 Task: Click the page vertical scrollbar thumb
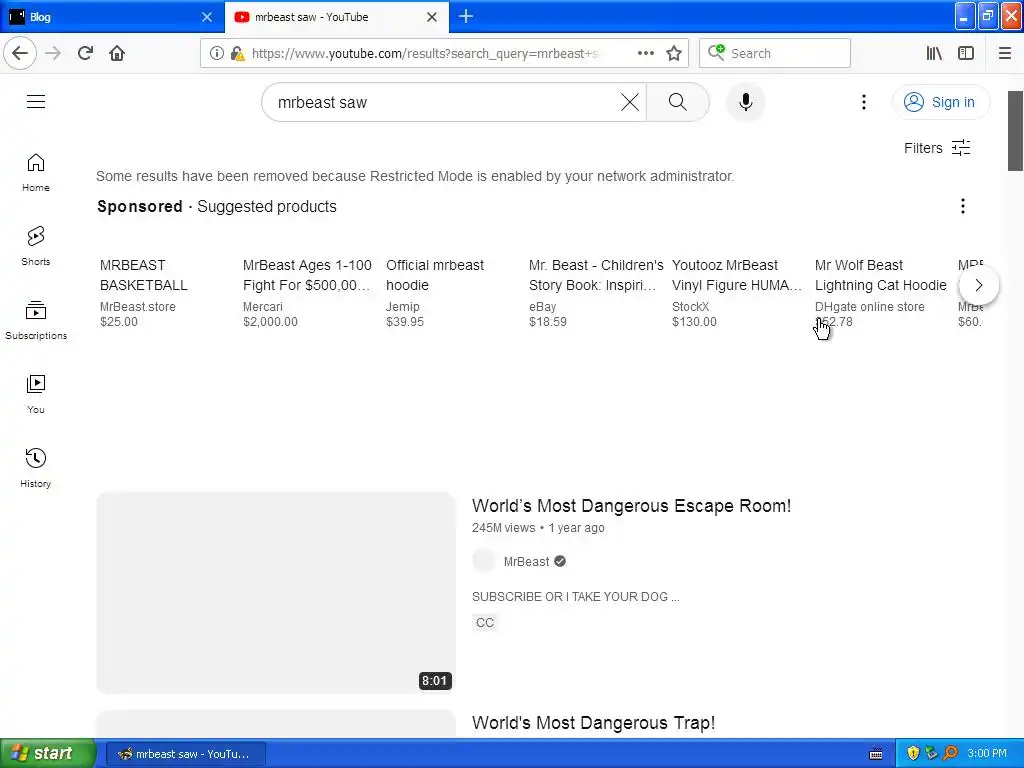click(1016, 131)
